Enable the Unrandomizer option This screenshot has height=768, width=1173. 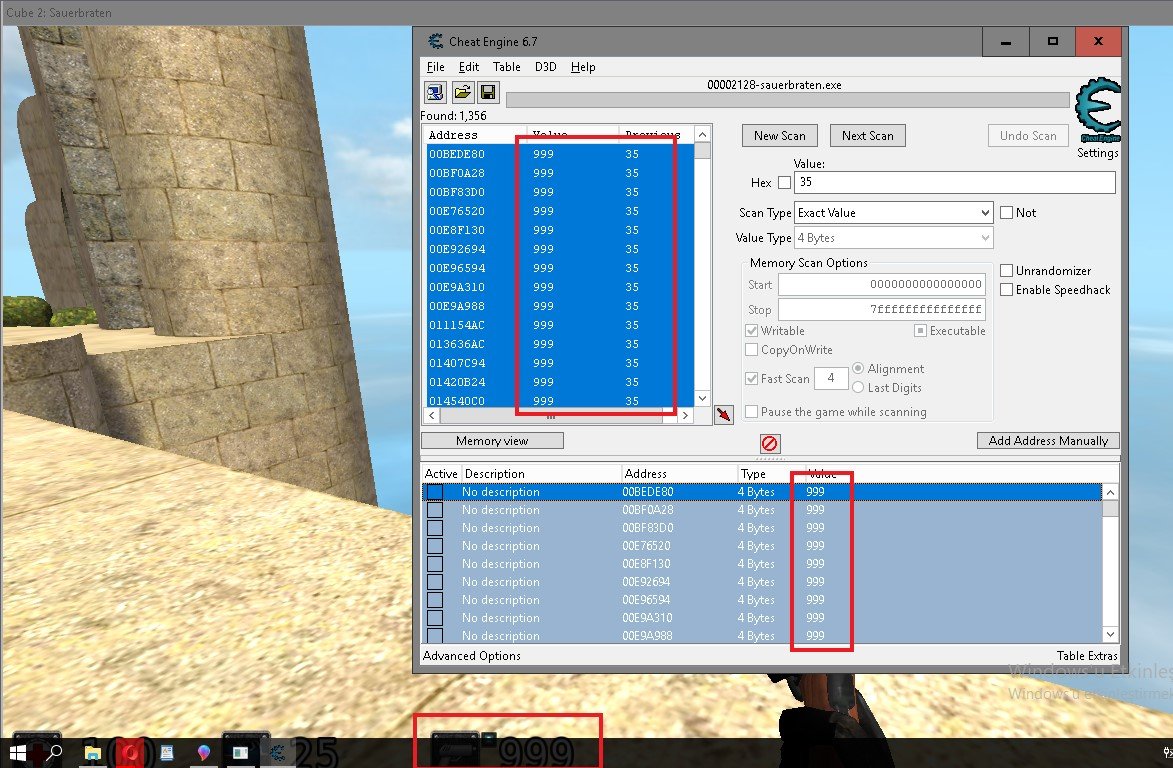click(1006, 271)
